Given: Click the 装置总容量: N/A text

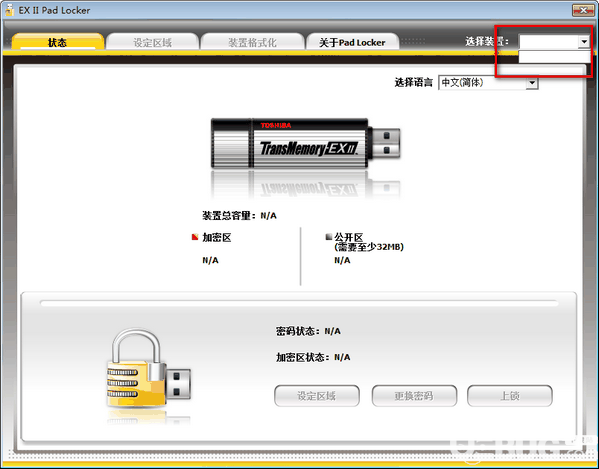Looking at the screenshot, I should click(240, 216).
